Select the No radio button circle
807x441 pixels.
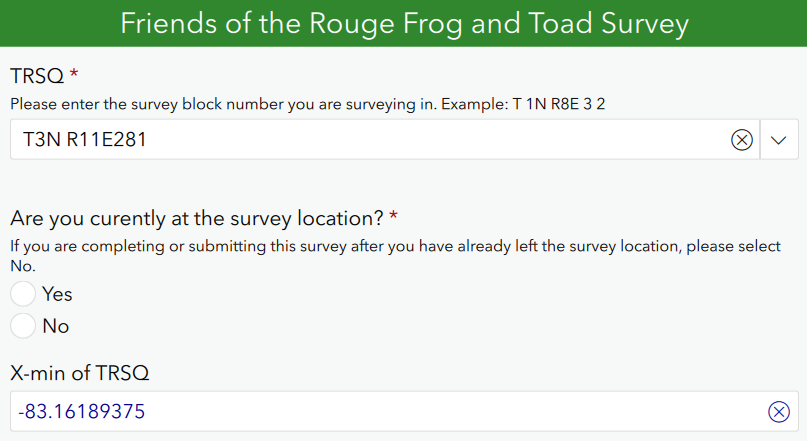[23, 325]
